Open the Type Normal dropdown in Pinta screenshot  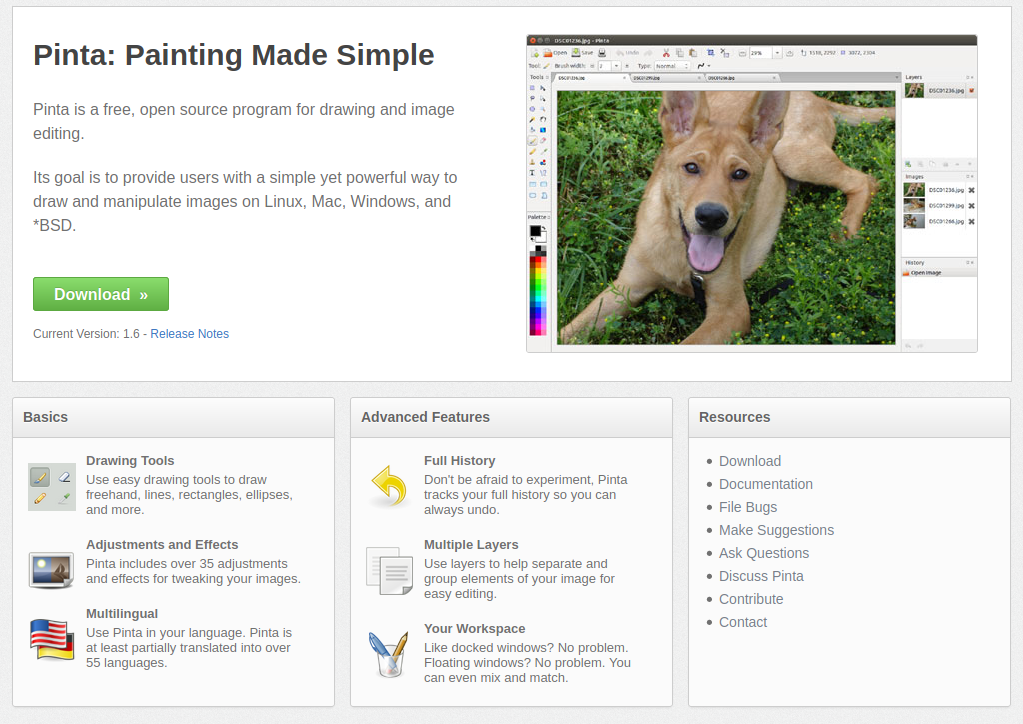pos(672,66)
